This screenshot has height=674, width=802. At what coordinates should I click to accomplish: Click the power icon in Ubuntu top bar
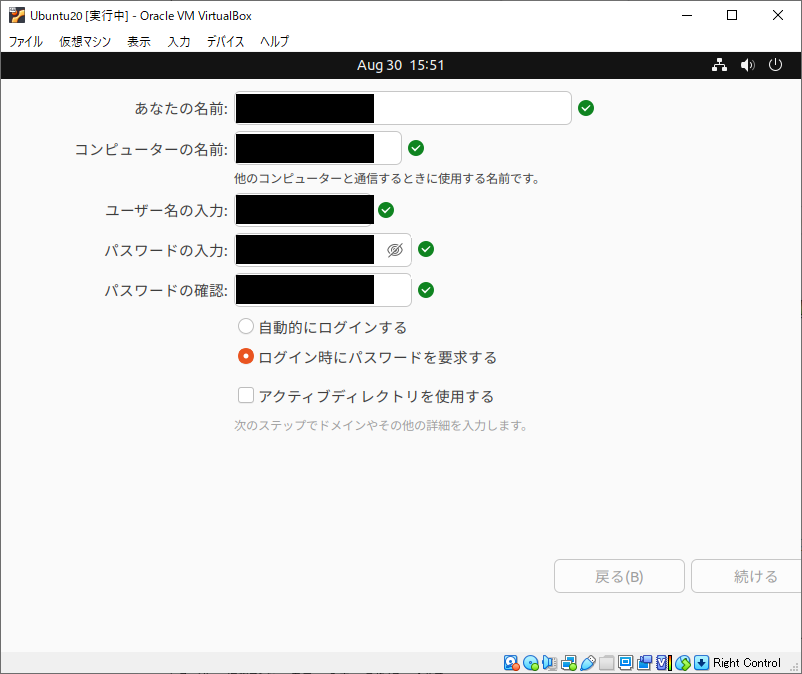775,64
